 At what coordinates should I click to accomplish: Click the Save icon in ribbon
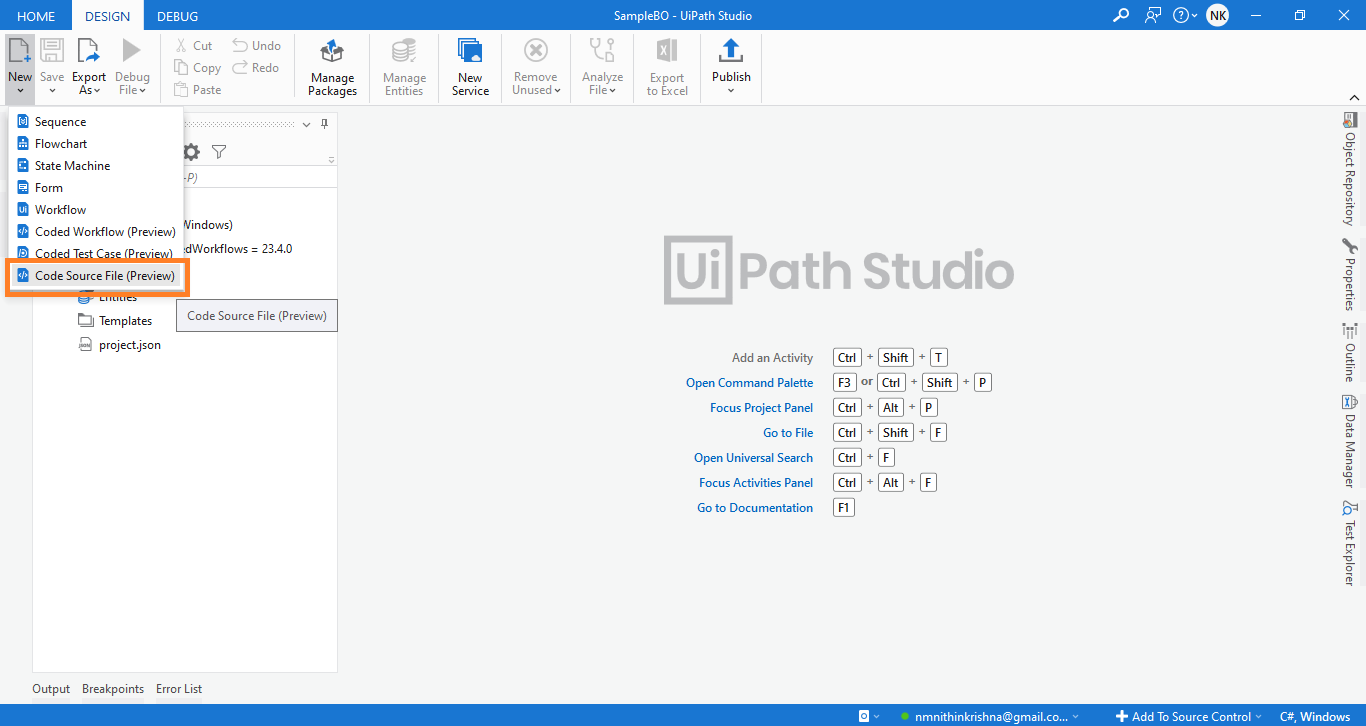52,52
